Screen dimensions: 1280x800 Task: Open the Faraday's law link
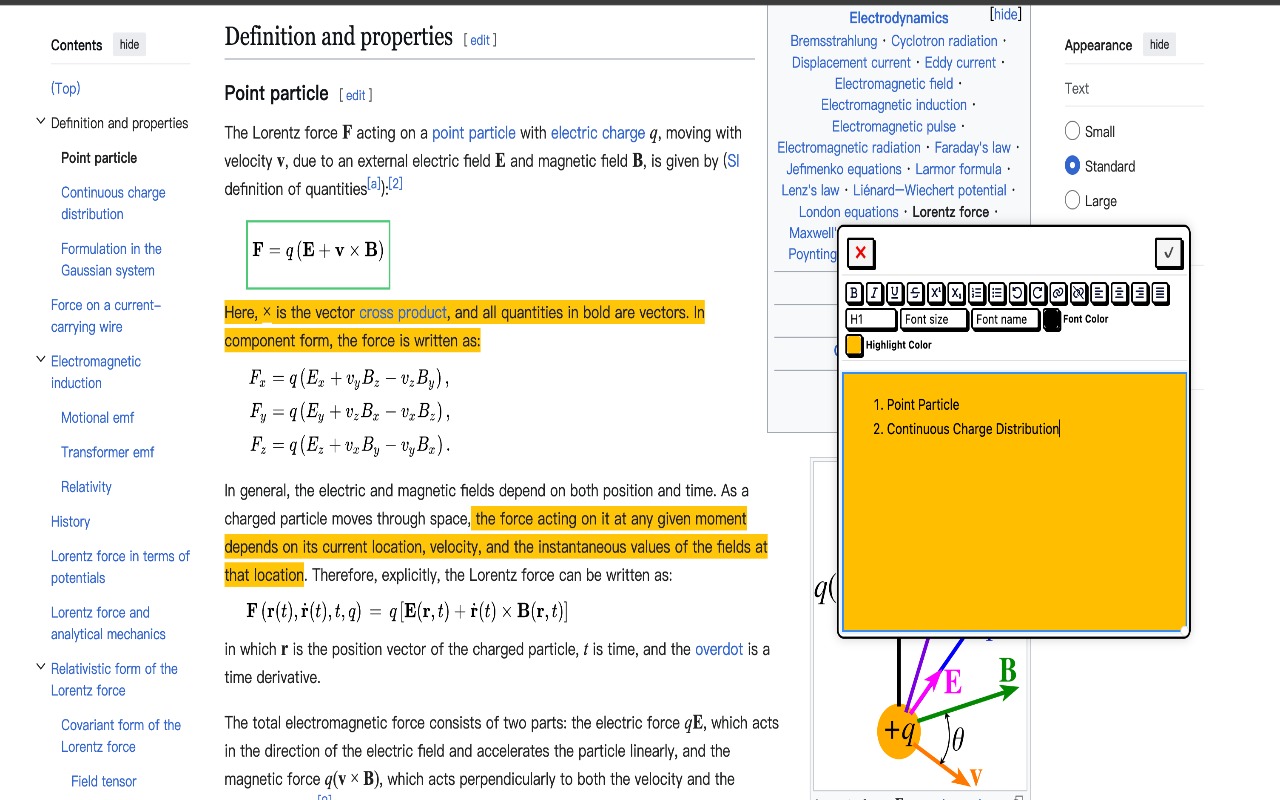(x=972, y=147)
